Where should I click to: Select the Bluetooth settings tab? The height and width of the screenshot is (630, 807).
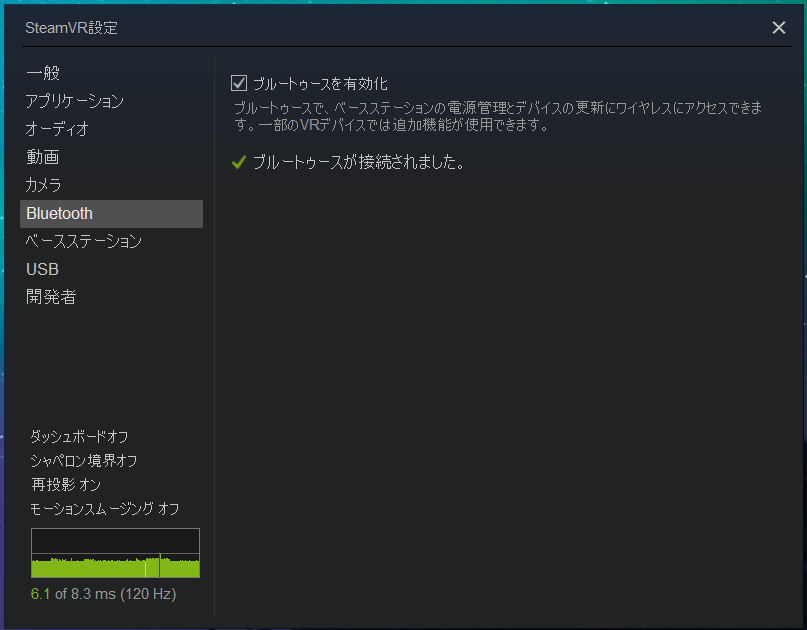point(111,214)
